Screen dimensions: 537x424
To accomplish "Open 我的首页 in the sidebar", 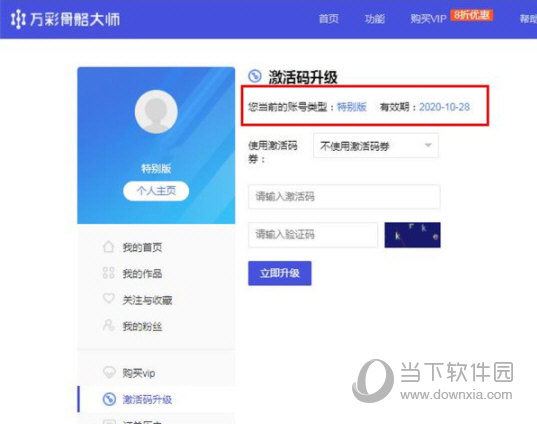I will [142, 247].
